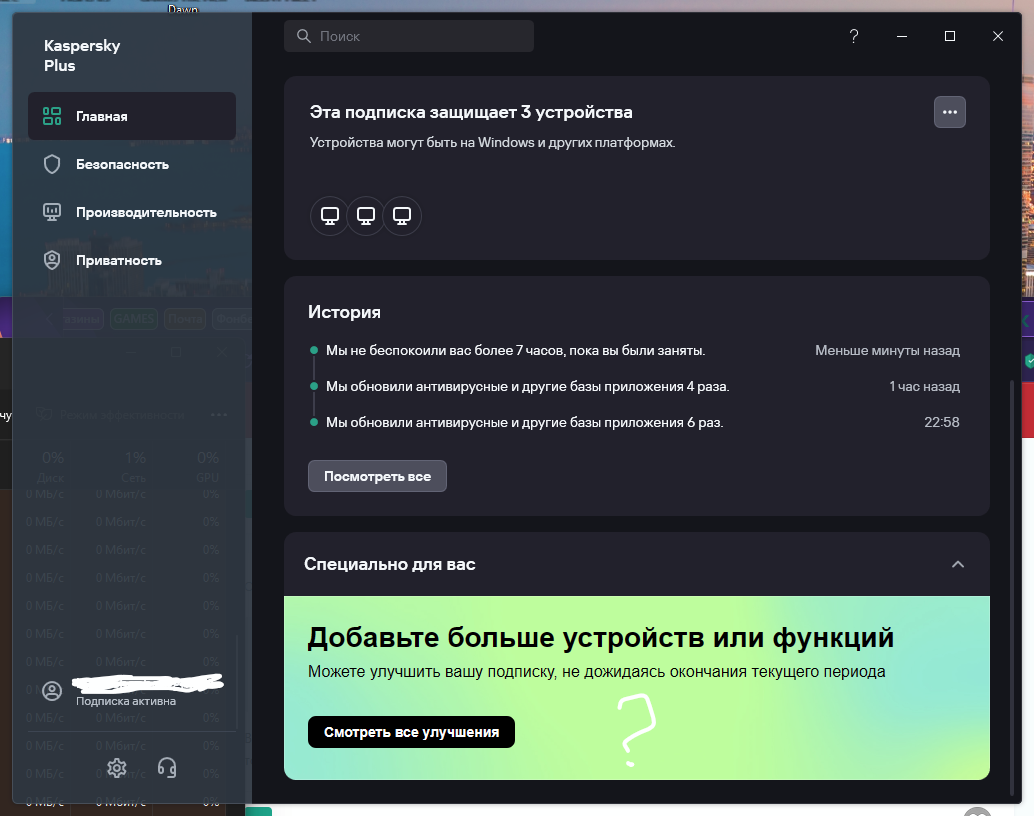Click the Меньше минуты назад timestamp

click(x=888, y=350)
